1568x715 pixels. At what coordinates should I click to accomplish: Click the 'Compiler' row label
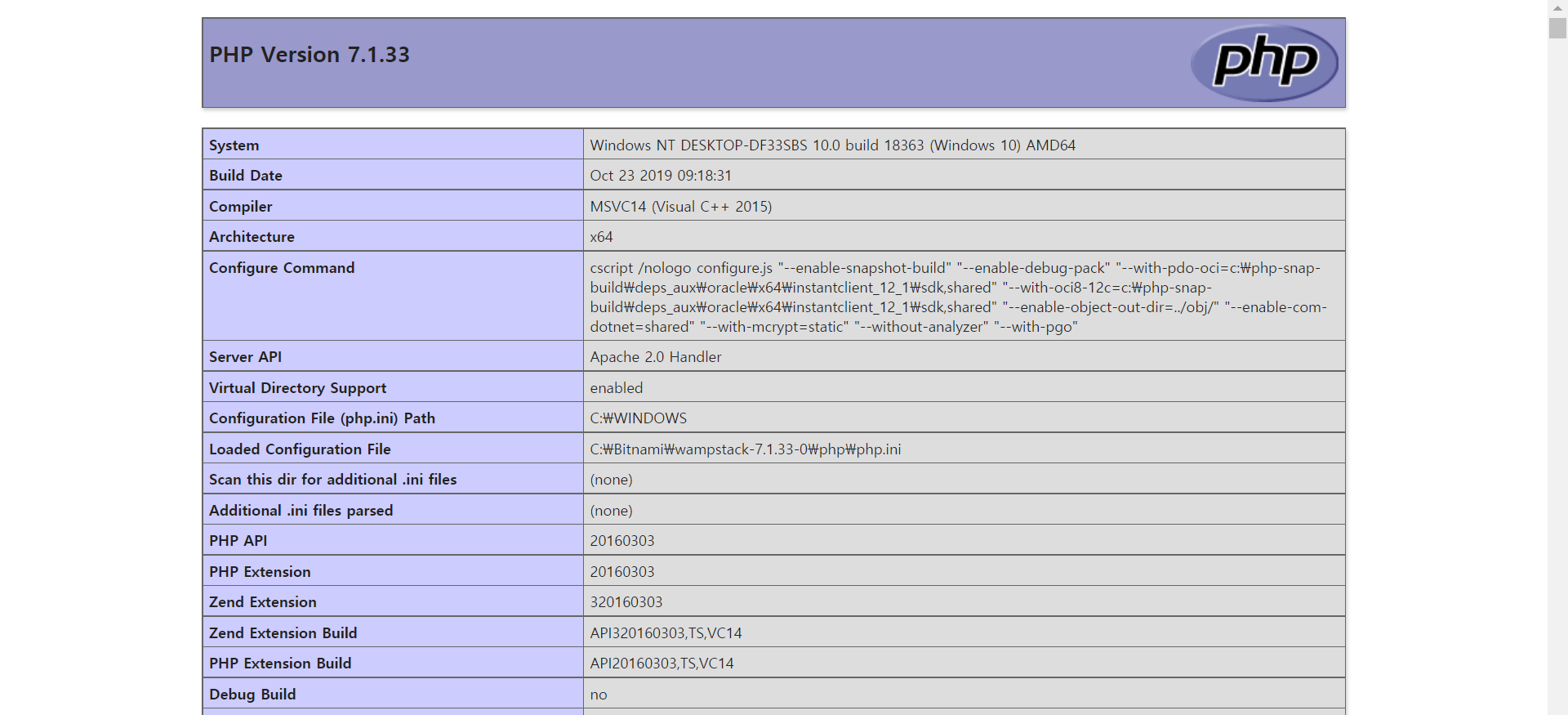coord(241,206)
